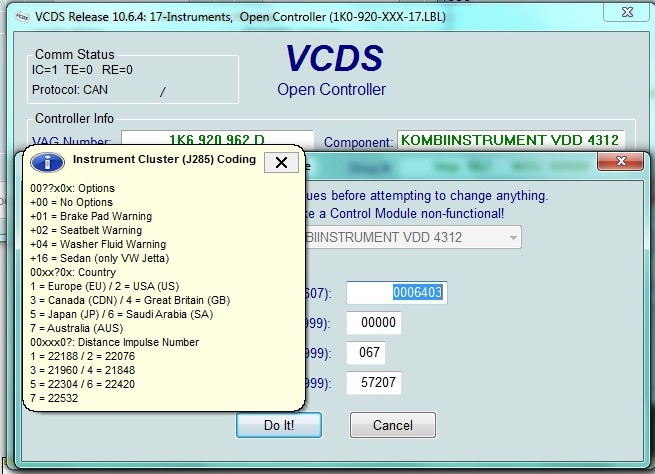Viewport: 655px width, 474px height.
Task: Click '+00 = No Options' line
Action: (x=71, y=203)
